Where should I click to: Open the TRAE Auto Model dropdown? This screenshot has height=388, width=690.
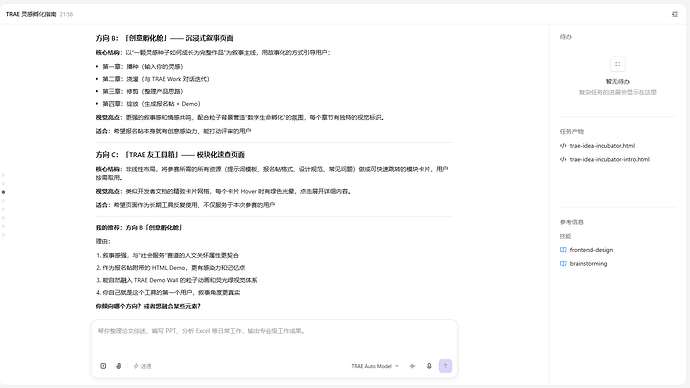(x=375, y=366)
